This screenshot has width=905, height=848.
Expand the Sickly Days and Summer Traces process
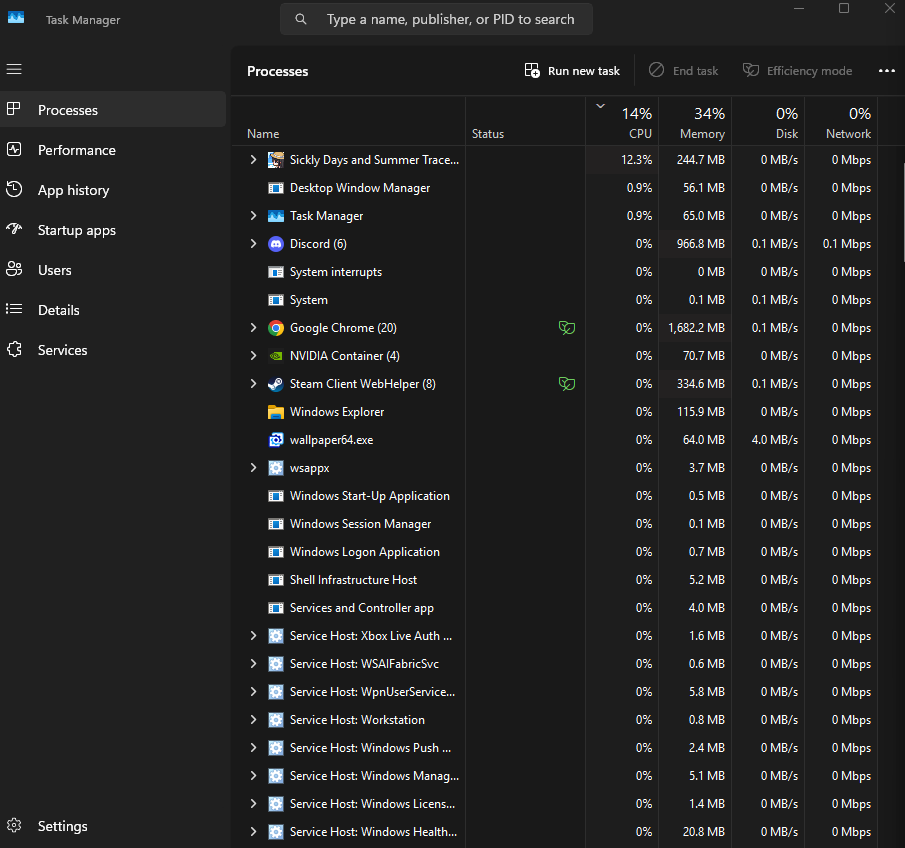(x=253, y=160)
